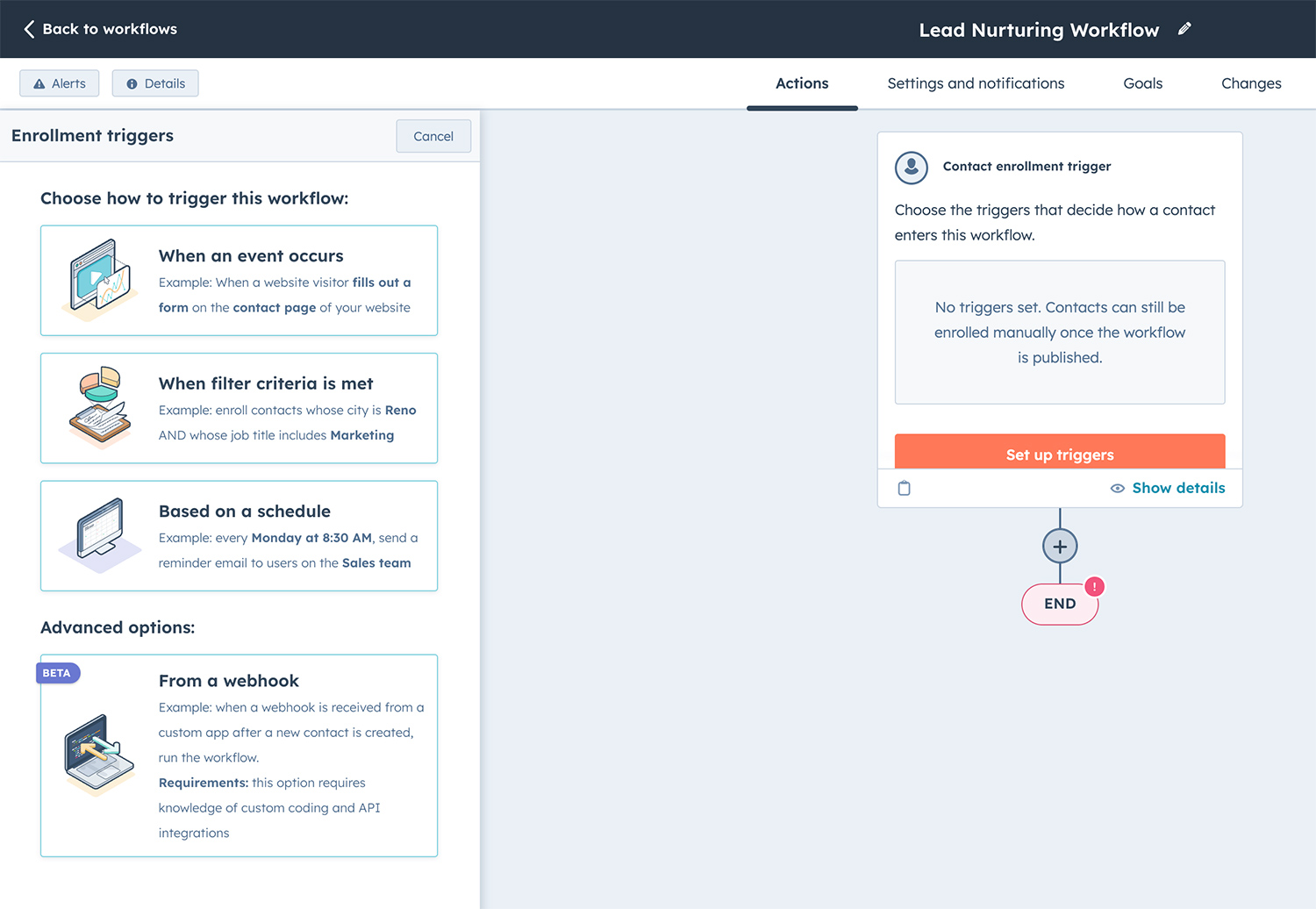Click the webhook laptop illustration

(x=99, y=754)
